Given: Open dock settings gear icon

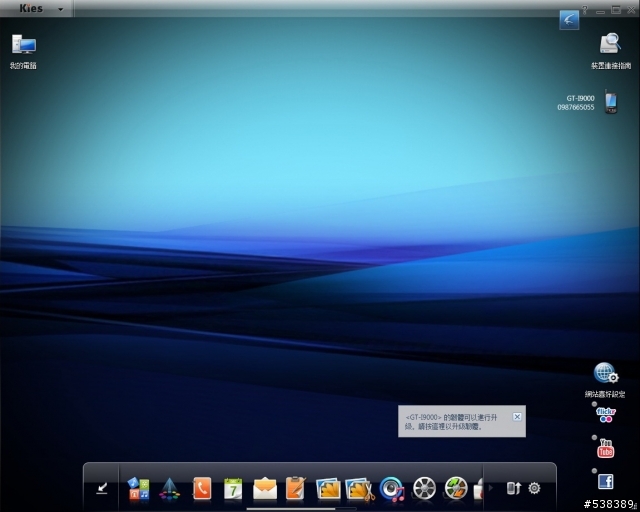Looking at the screenshot, I should 534,488.
